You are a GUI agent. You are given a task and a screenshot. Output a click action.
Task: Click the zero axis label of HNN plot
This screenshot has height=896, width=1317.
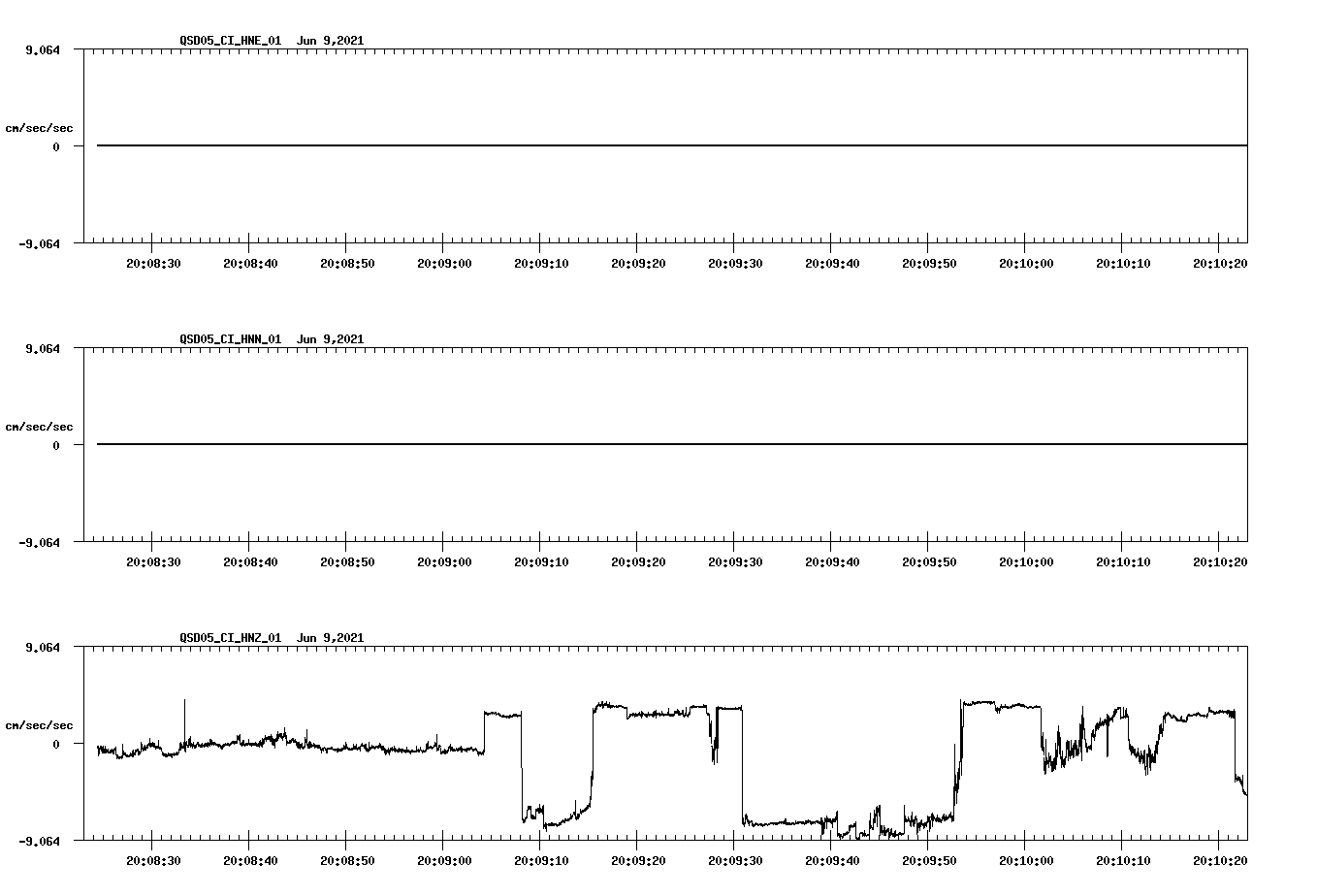56,445
